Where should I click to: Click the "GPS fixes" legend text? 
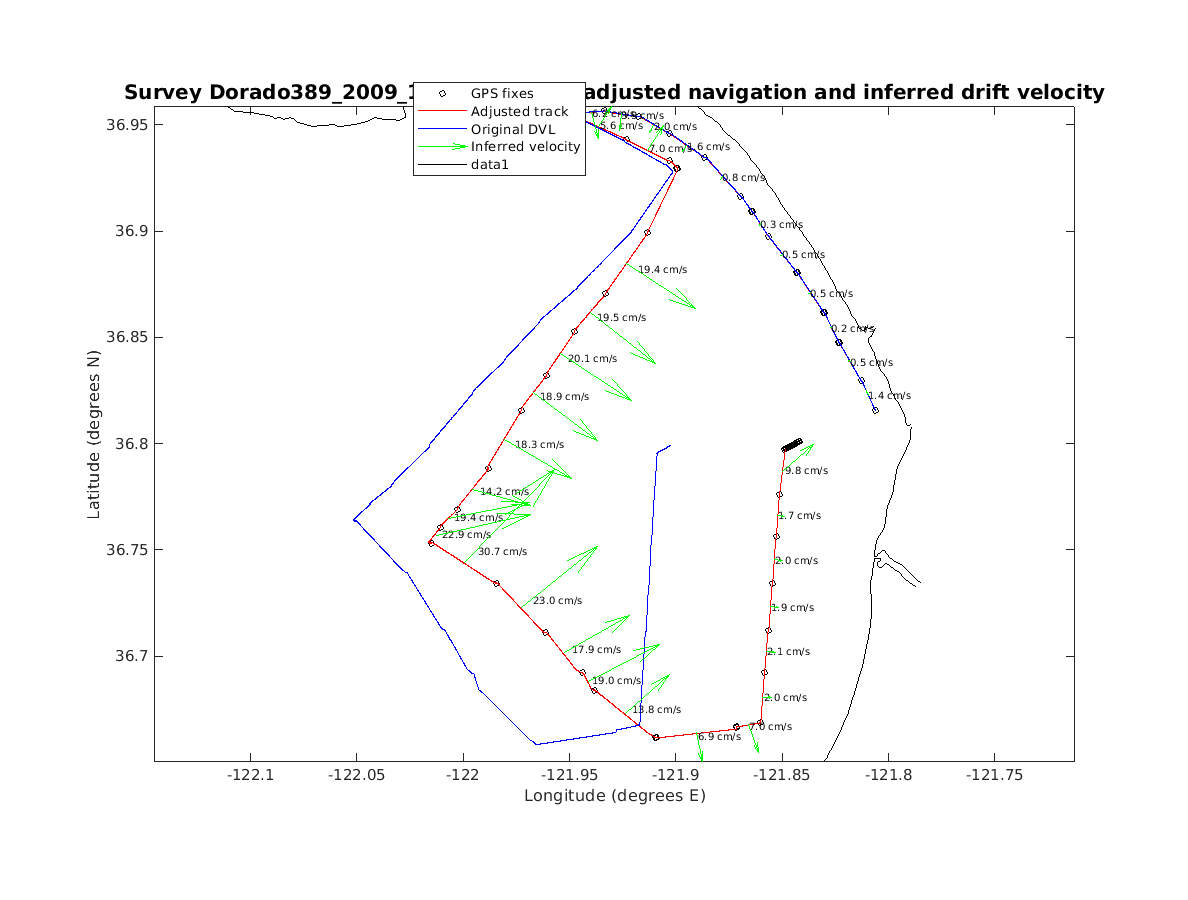502,94
